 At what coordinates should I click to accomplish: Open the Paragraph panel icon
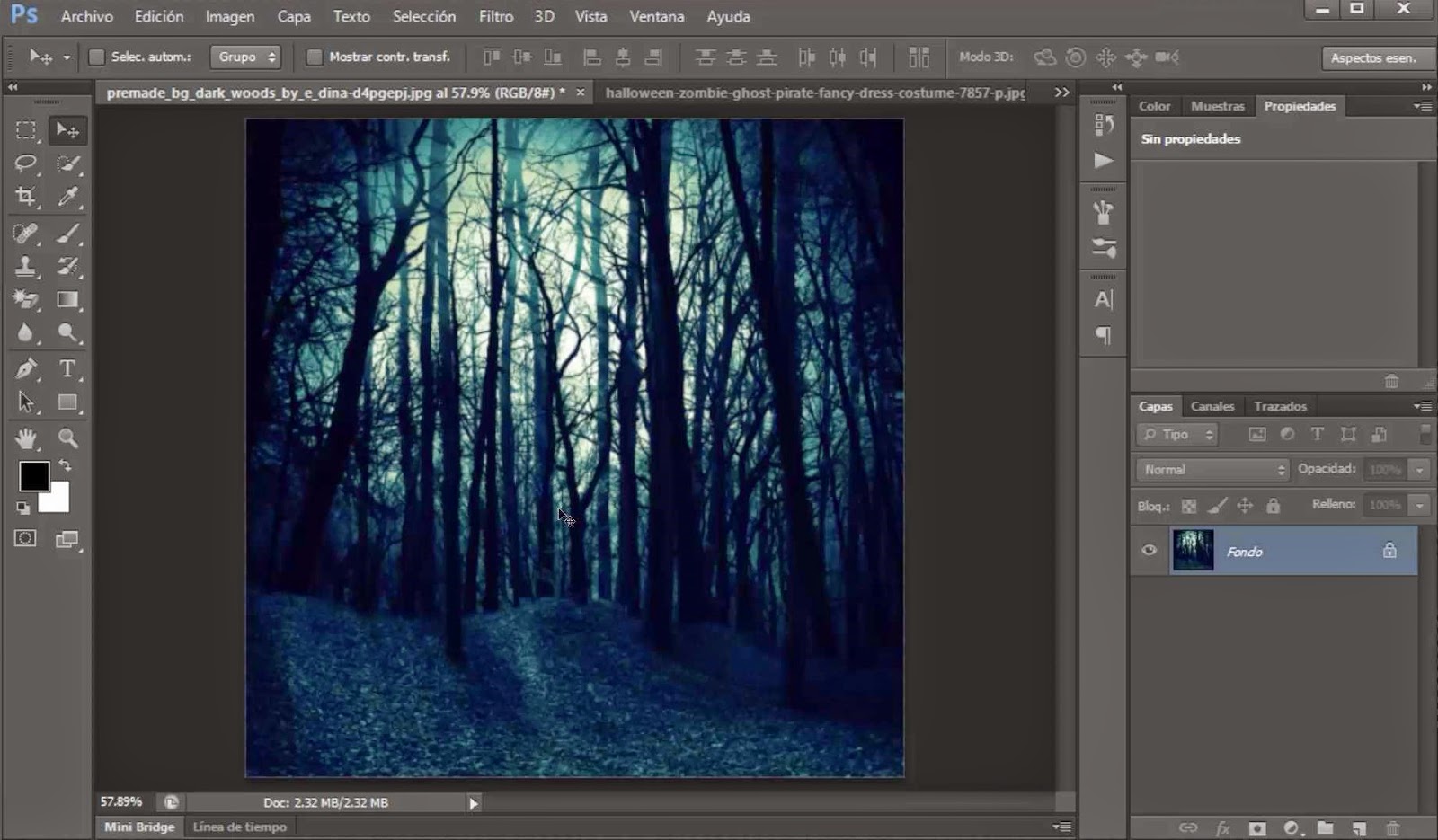1104,335
